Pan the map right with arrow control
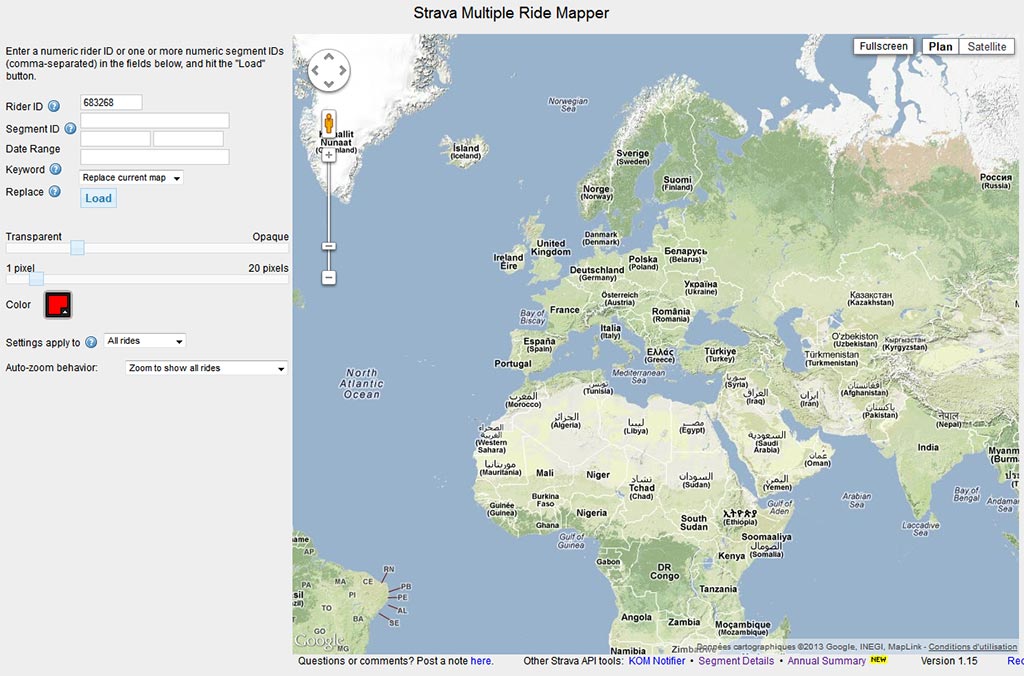The width and height of the screenshot is (1024, 676). click(342, 70)
